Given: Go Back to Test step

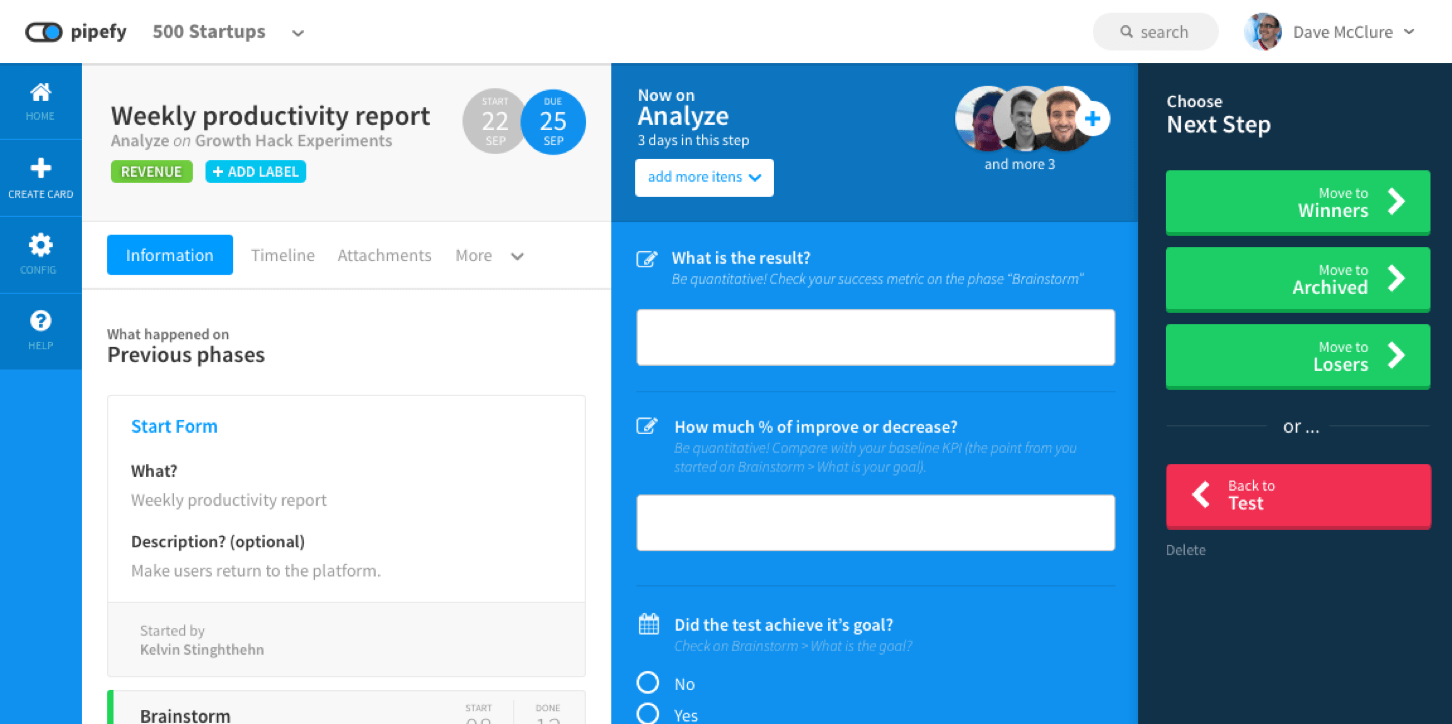Looking at the screenshot, I should (x=1298, y=495).
